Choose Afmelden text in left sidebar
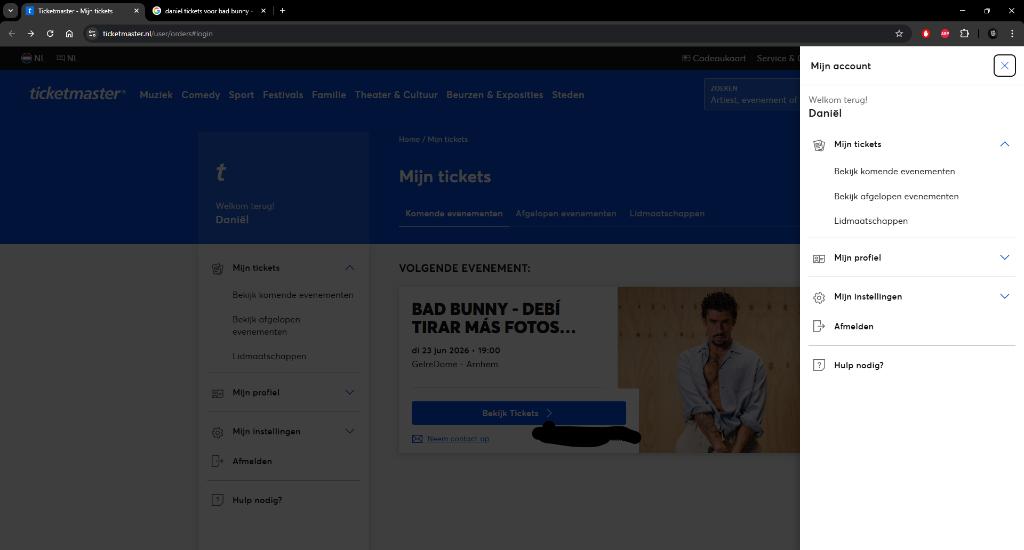Viewport: 1024px width, 550px height. [252, 461]
